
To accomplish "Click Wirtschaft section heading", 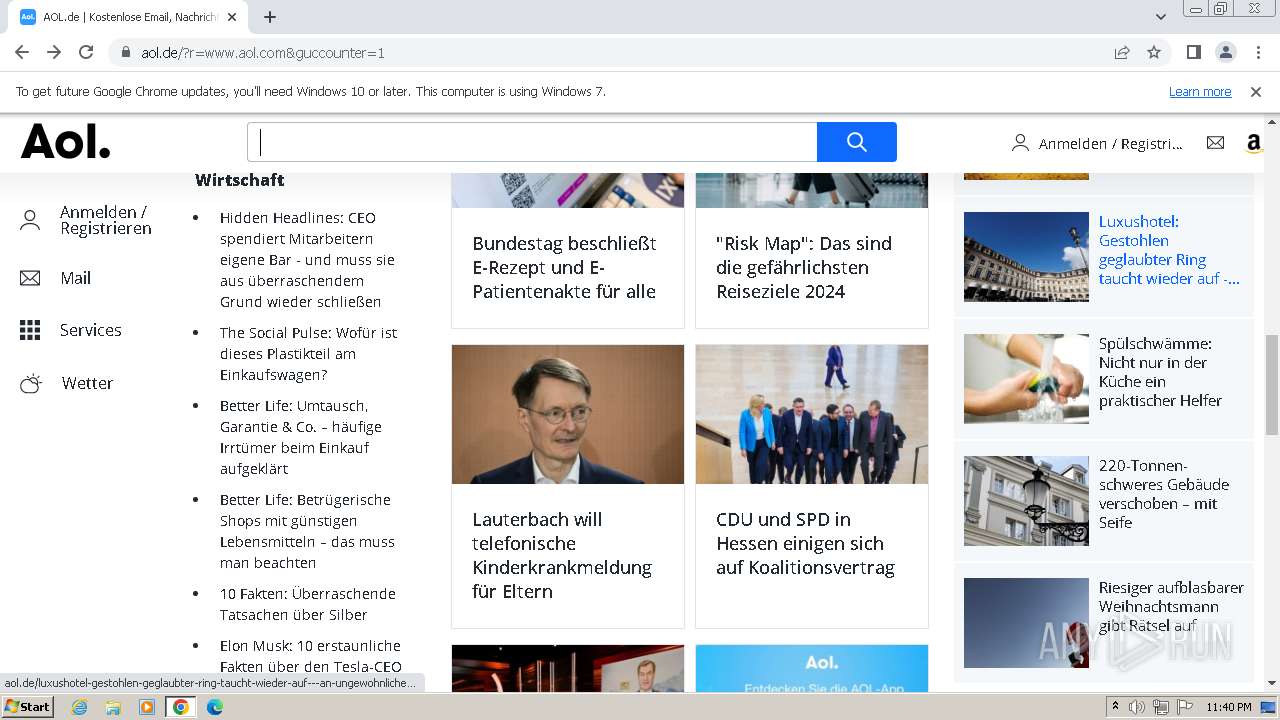I will 240,180.
